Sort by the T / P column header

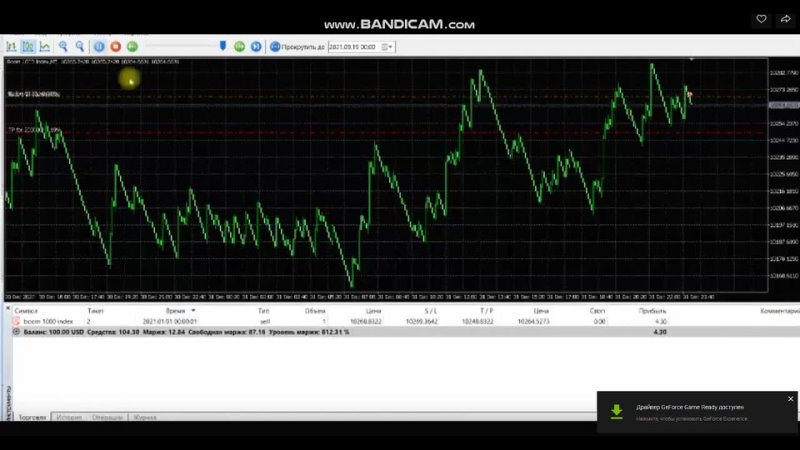(486, 311)
